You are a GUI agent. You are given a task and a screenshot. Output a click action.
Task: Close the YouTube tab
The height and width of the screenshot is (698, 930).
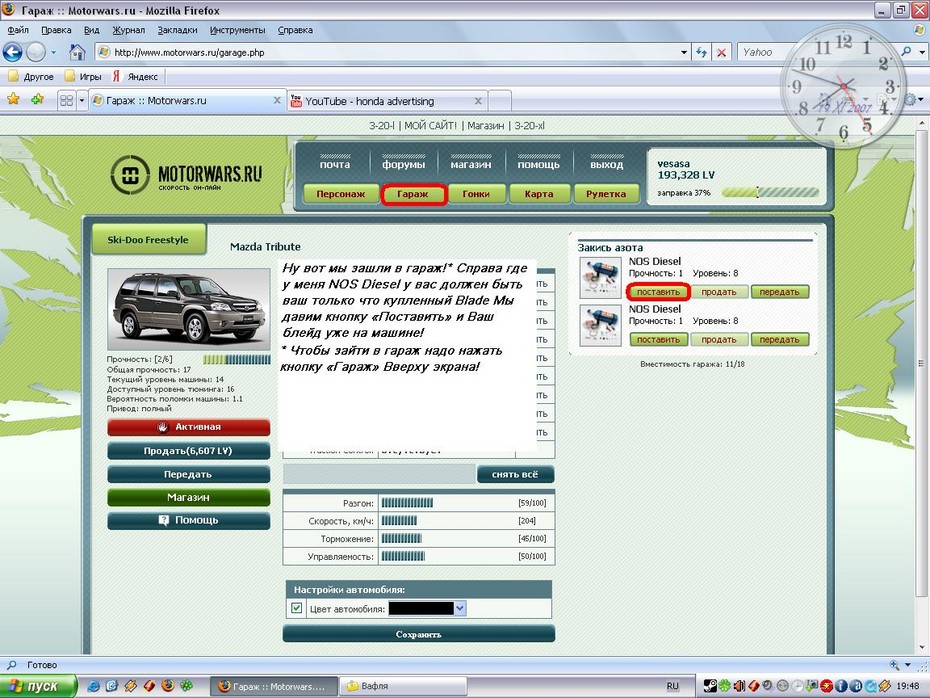pos(478,101)
